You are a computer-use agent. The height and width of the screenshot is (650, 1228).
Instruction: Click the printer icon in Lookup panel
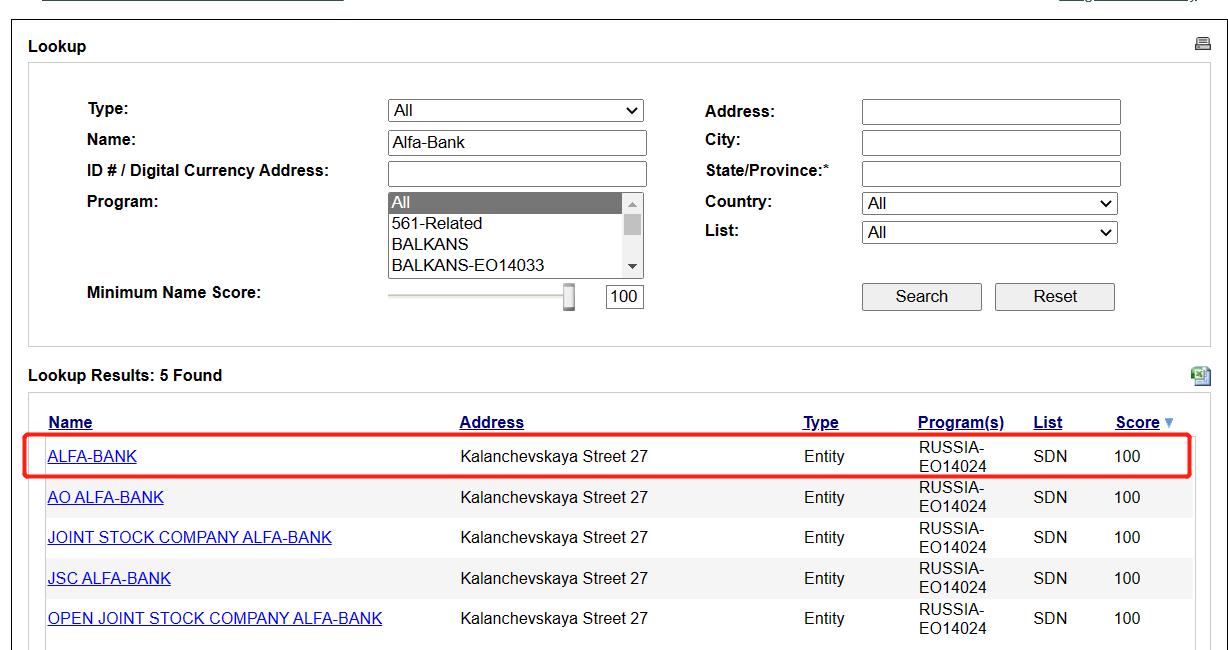[x=1202, y=44]
